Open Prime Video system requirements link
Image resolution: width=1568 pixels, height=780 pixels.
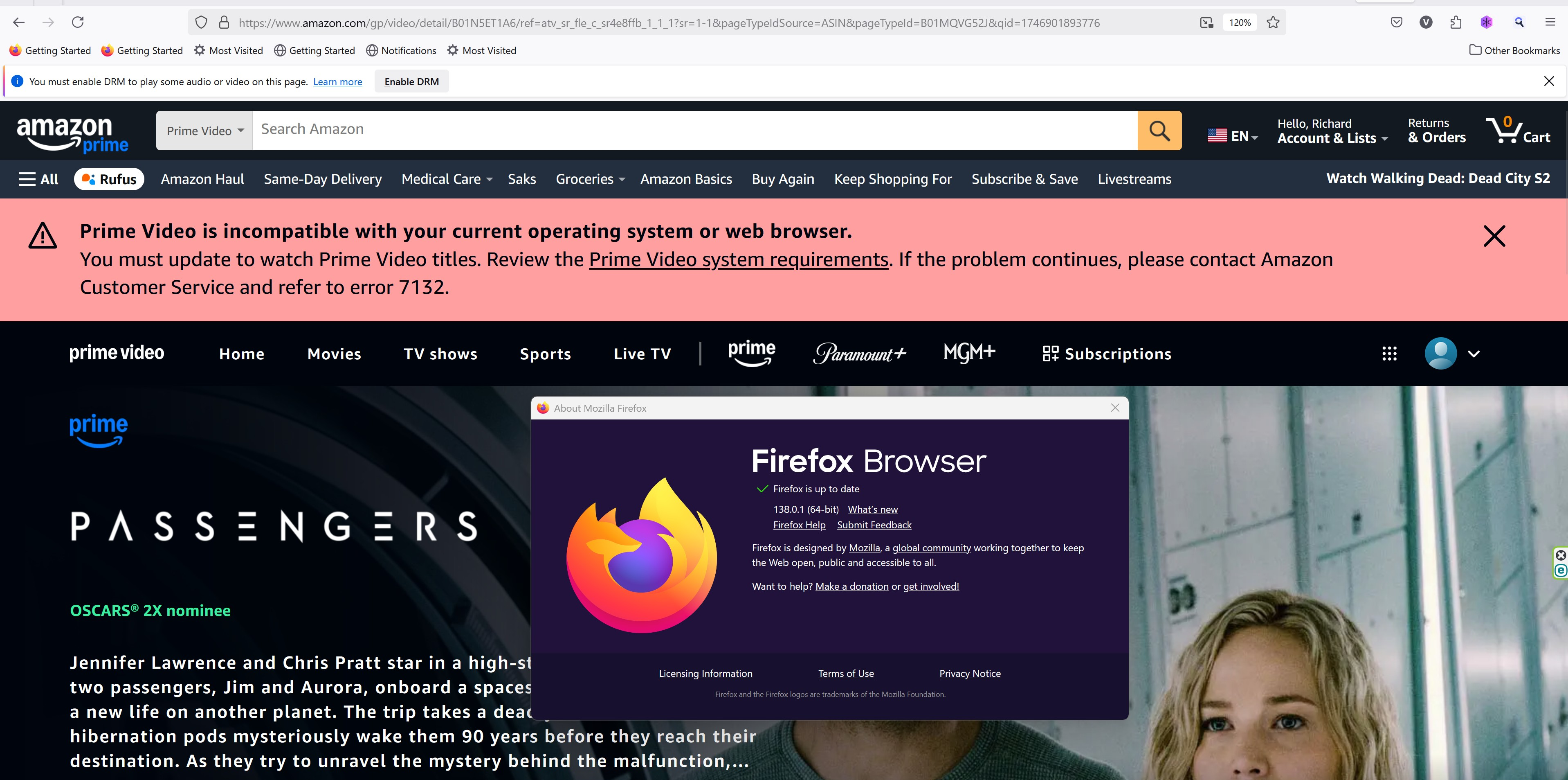738,259
